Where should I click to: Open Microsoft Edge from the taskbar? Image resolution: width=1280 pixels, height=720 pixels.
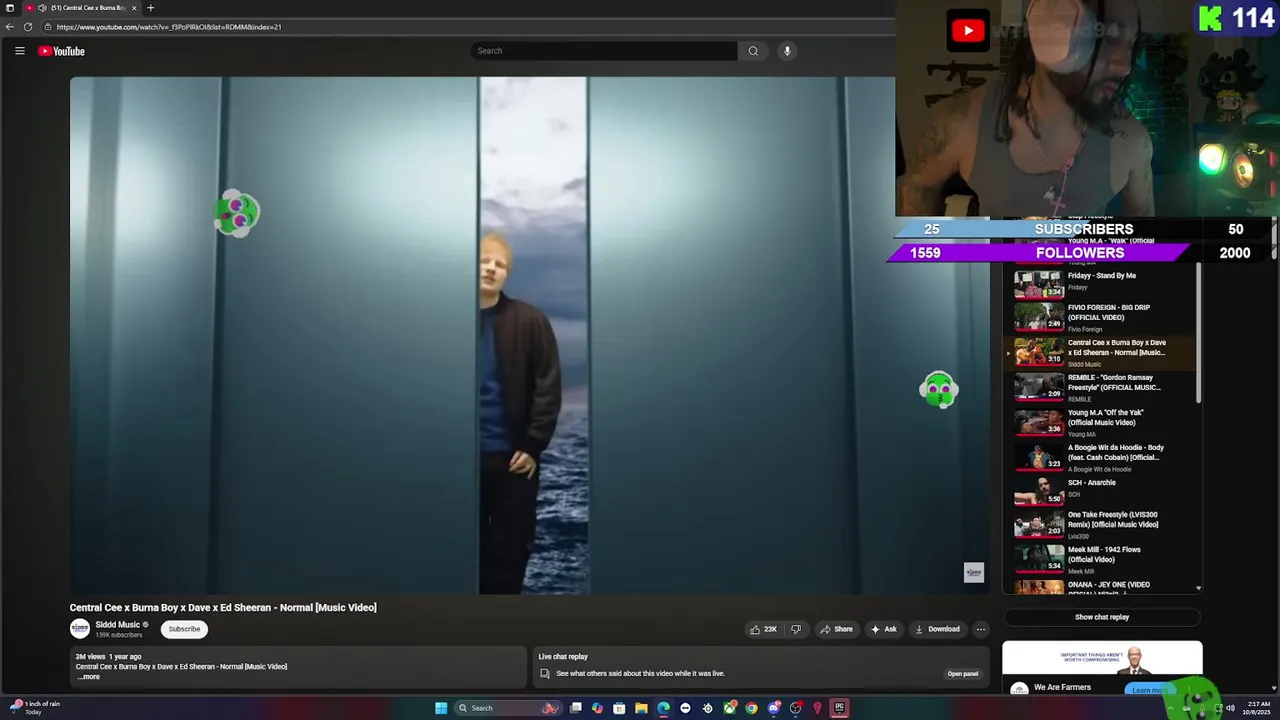click(x=663, y=708)
